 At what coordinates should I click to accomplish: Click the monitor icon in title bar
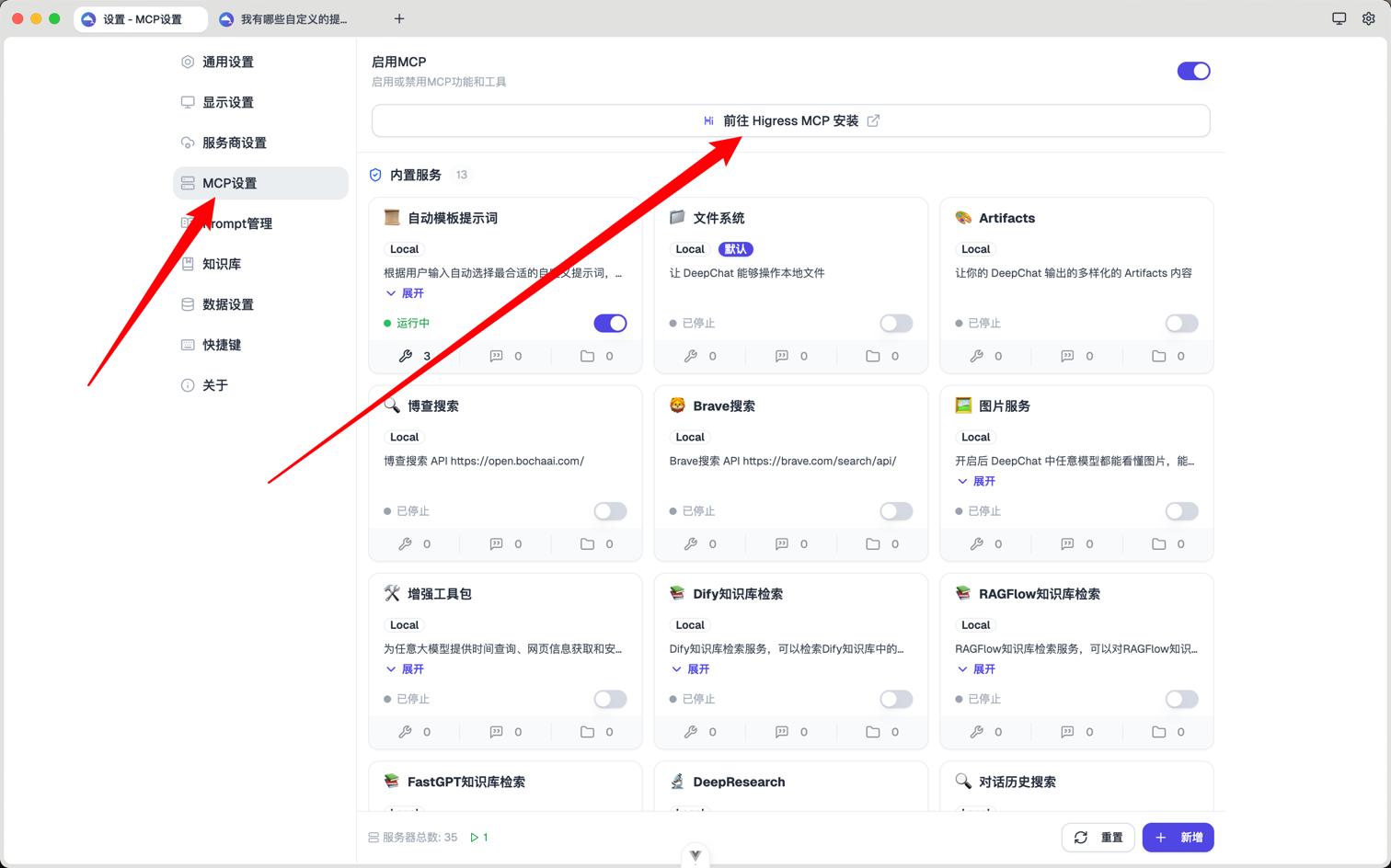point(1339,18)
